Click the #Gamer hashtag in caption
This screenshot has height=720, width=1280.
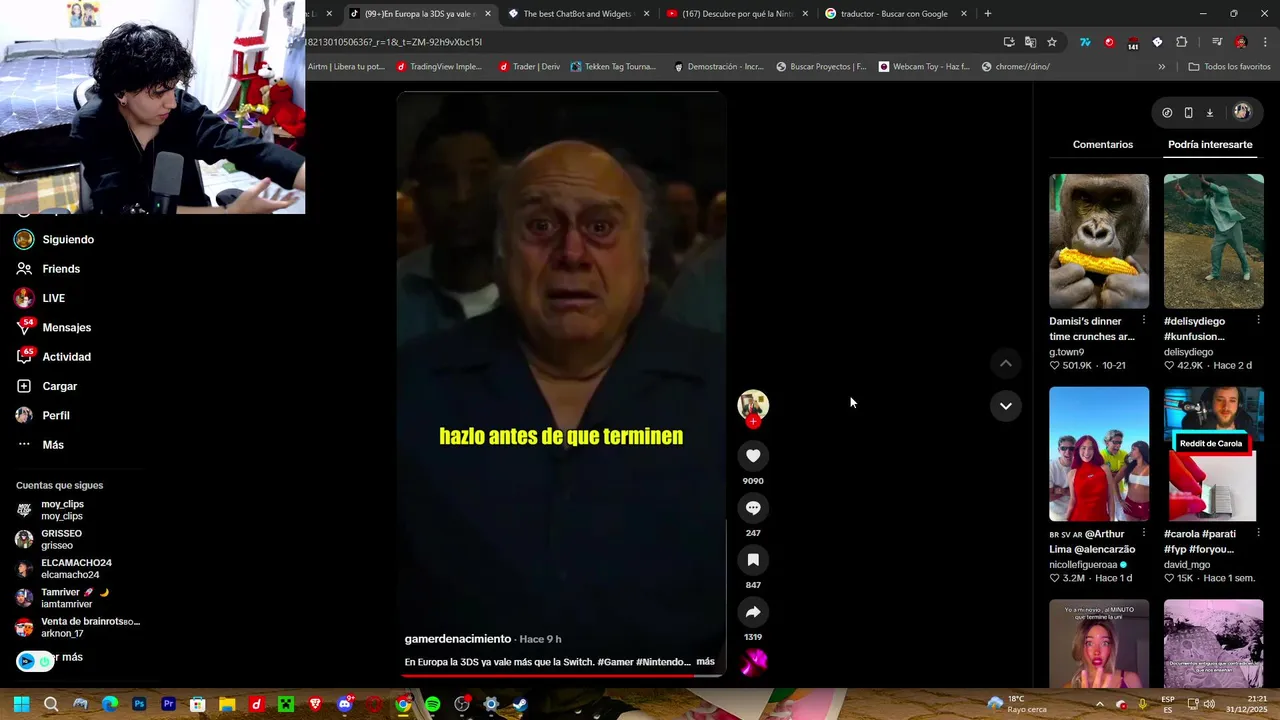coord(614,662)
